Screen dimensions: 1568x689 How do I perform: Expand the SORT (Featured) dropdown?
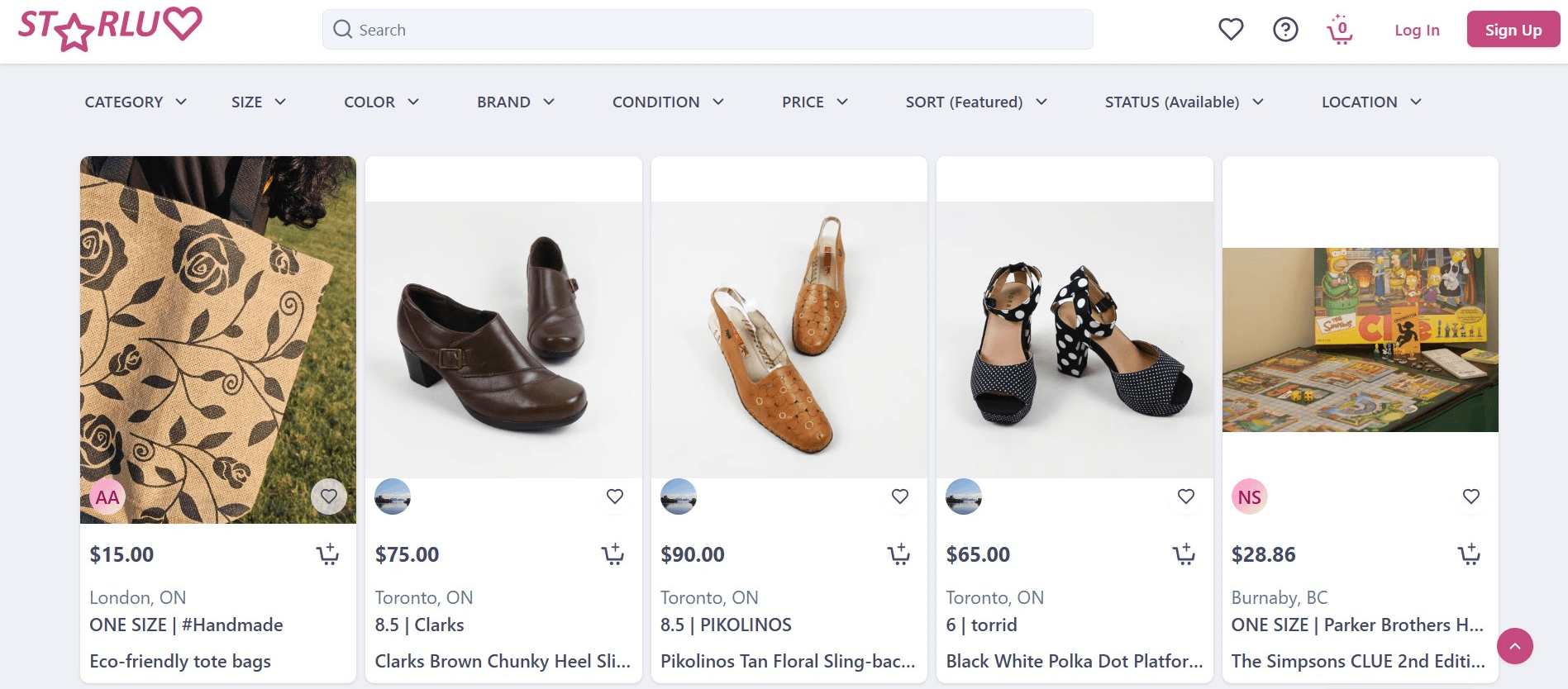976,102
